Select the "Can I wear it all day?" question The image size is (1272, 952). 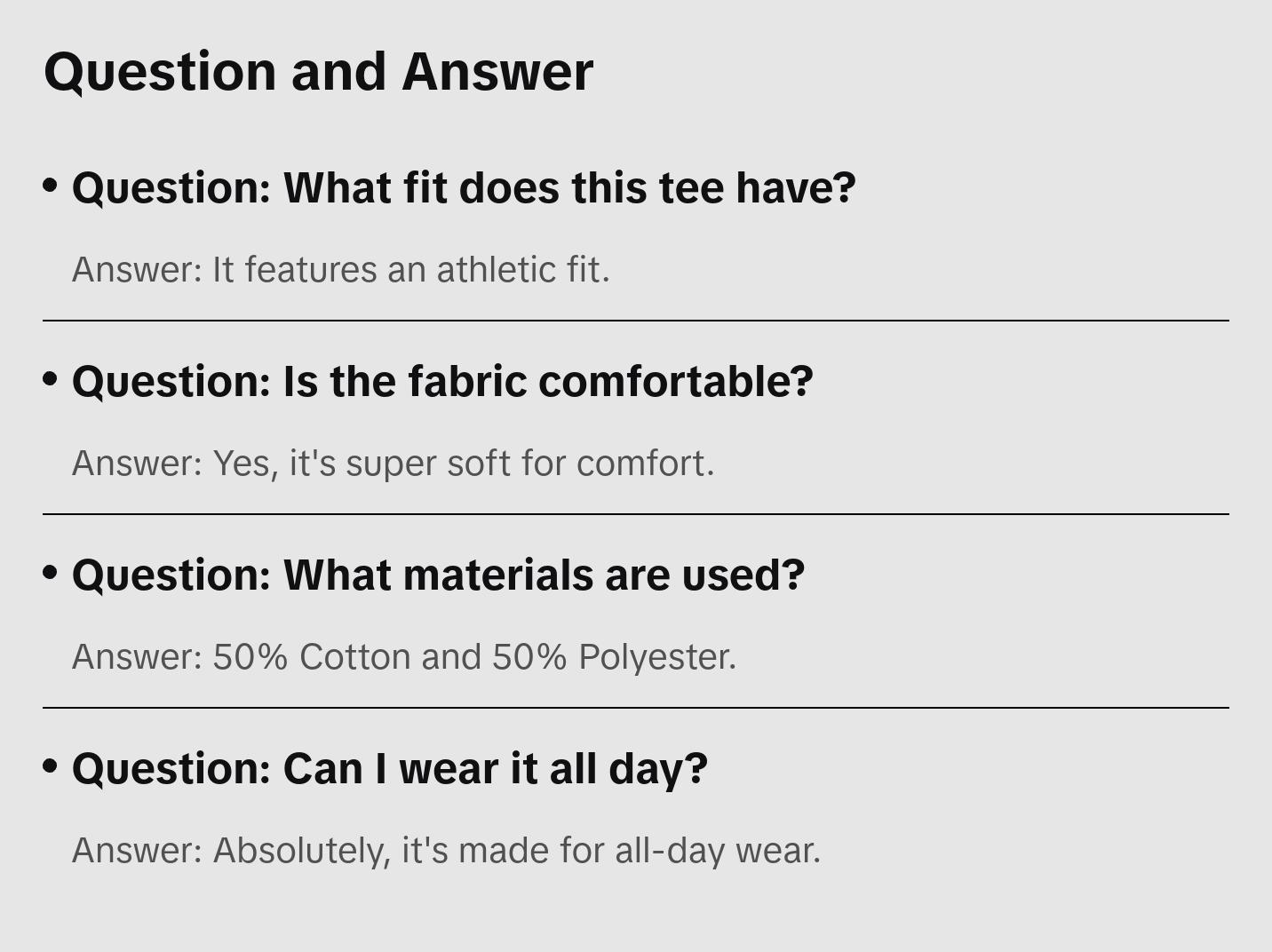pos(390,769)
